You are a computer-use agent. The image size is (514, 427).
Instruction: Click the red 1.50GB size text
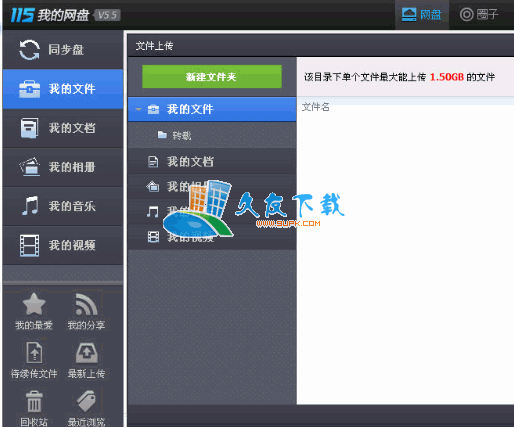(446, 77)
